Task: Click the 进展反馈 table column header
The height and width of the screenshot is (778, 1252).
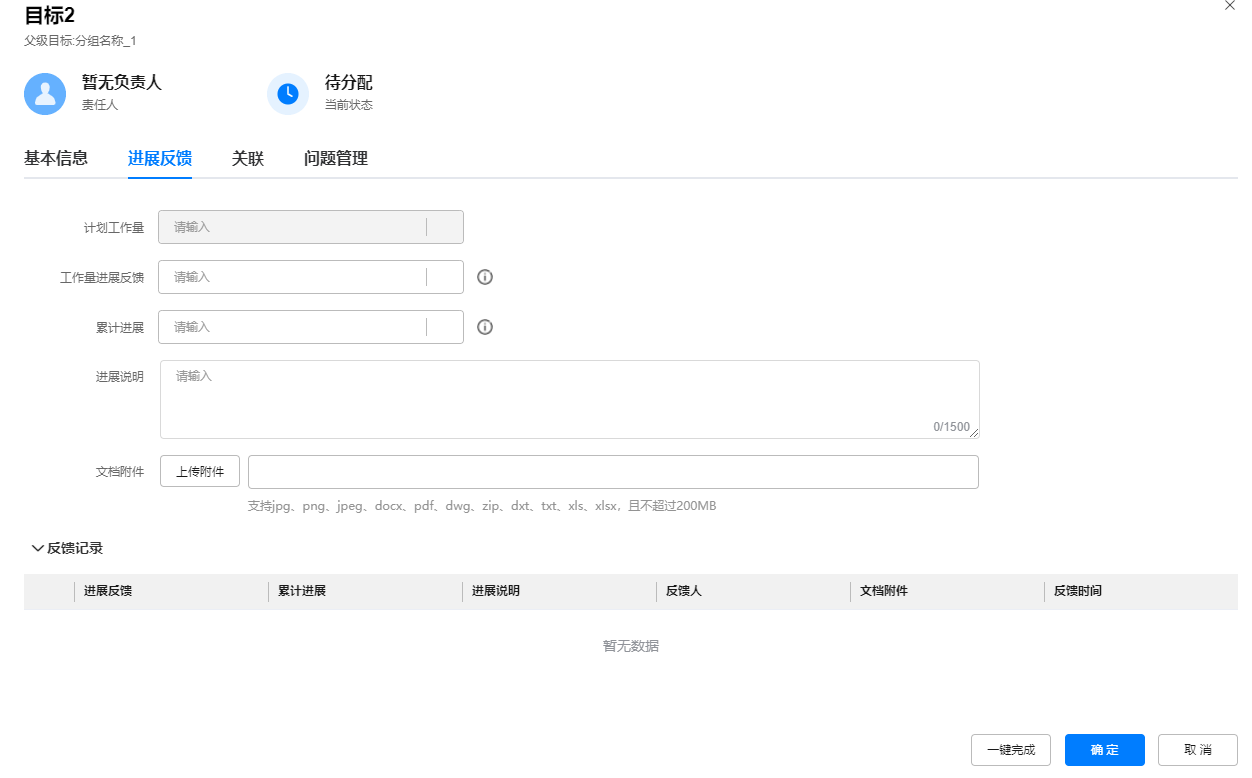Action: (108, 591)
